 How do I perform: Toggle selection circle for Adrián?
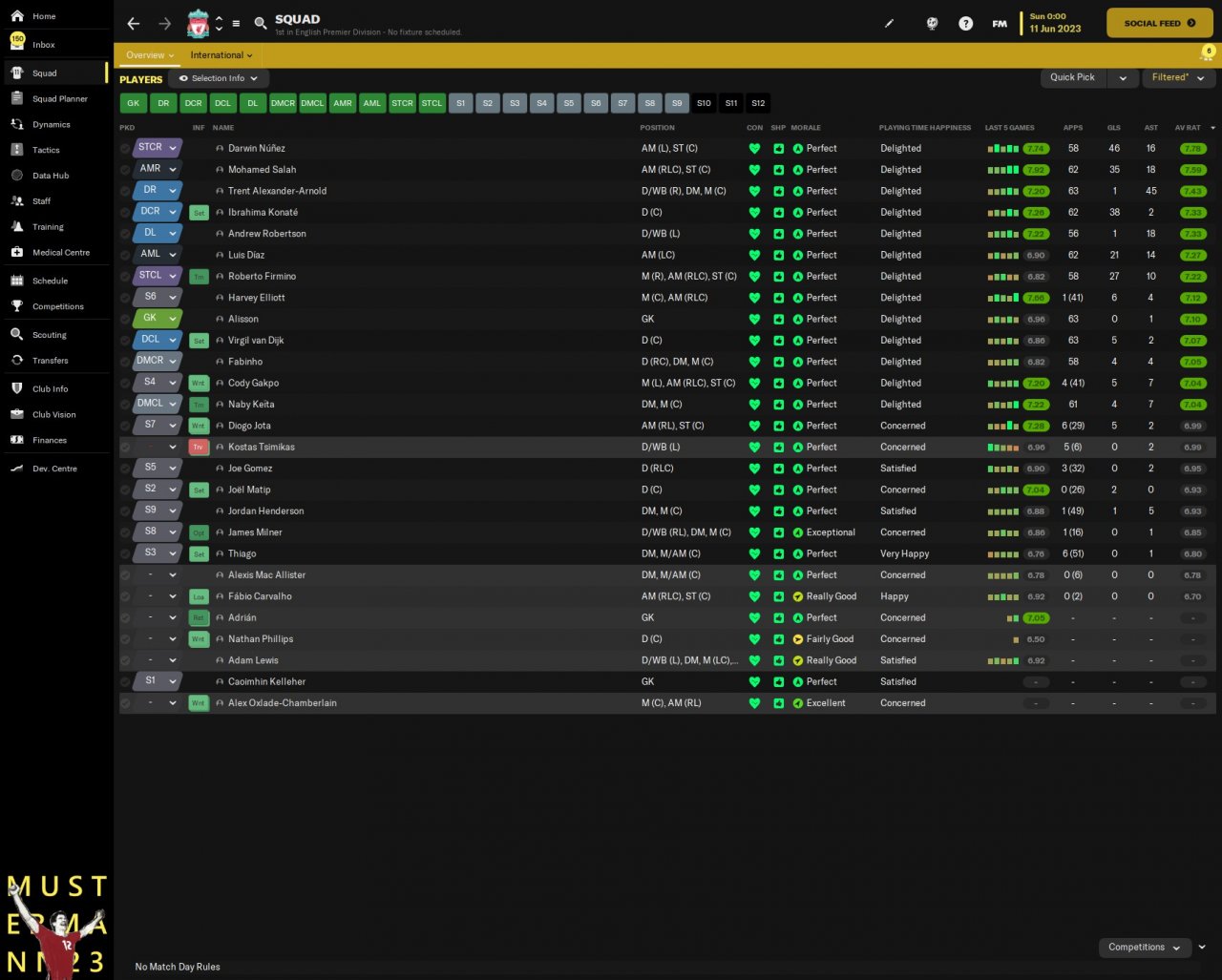coord(125,617)
